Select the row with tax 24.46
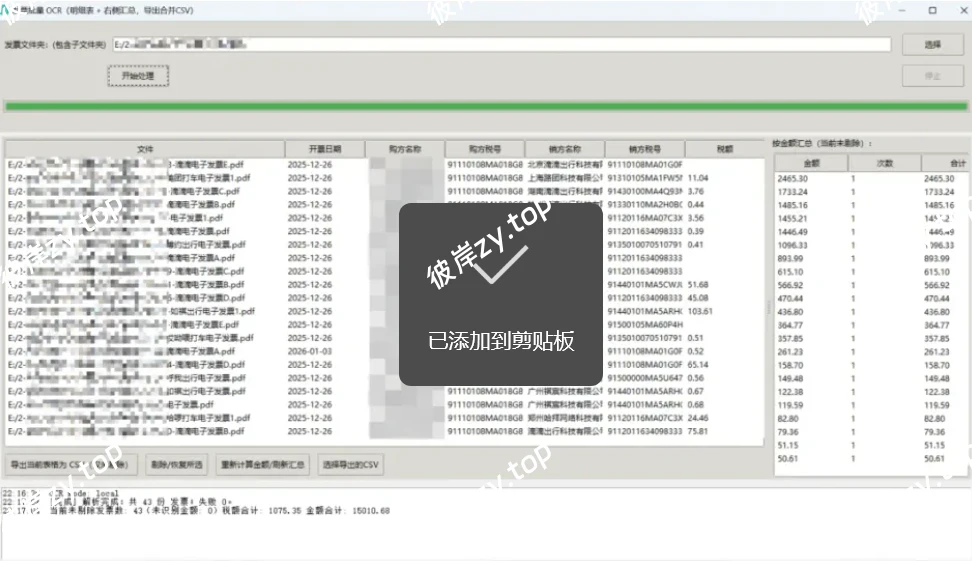Screen dimensions: 972x561 384,418
